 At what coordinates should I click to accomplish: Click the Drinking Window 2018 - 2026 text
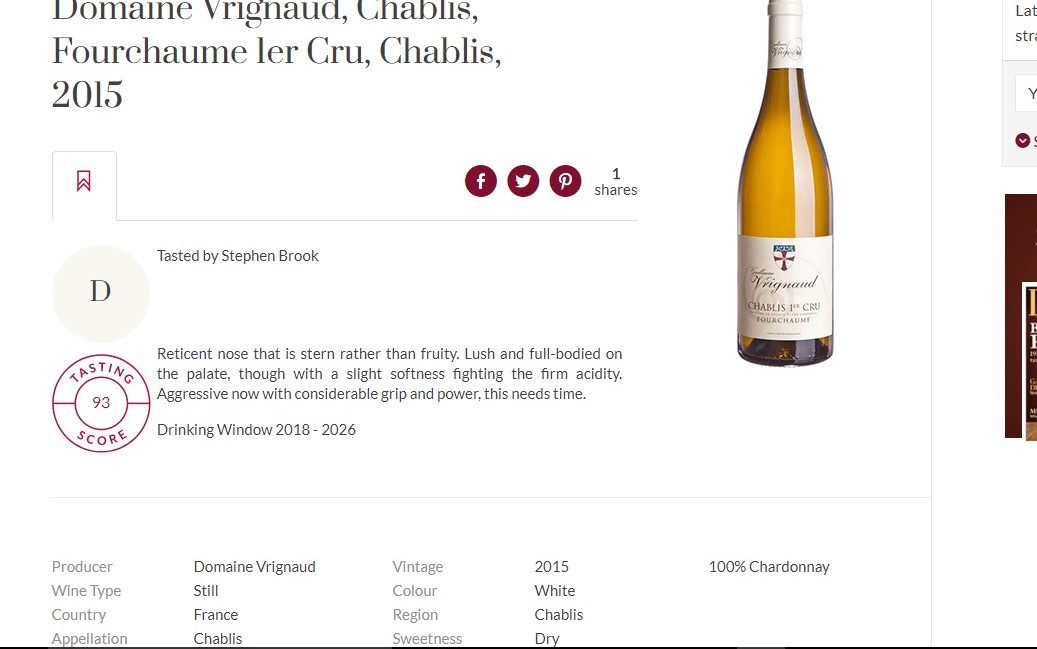pos(256,430)
